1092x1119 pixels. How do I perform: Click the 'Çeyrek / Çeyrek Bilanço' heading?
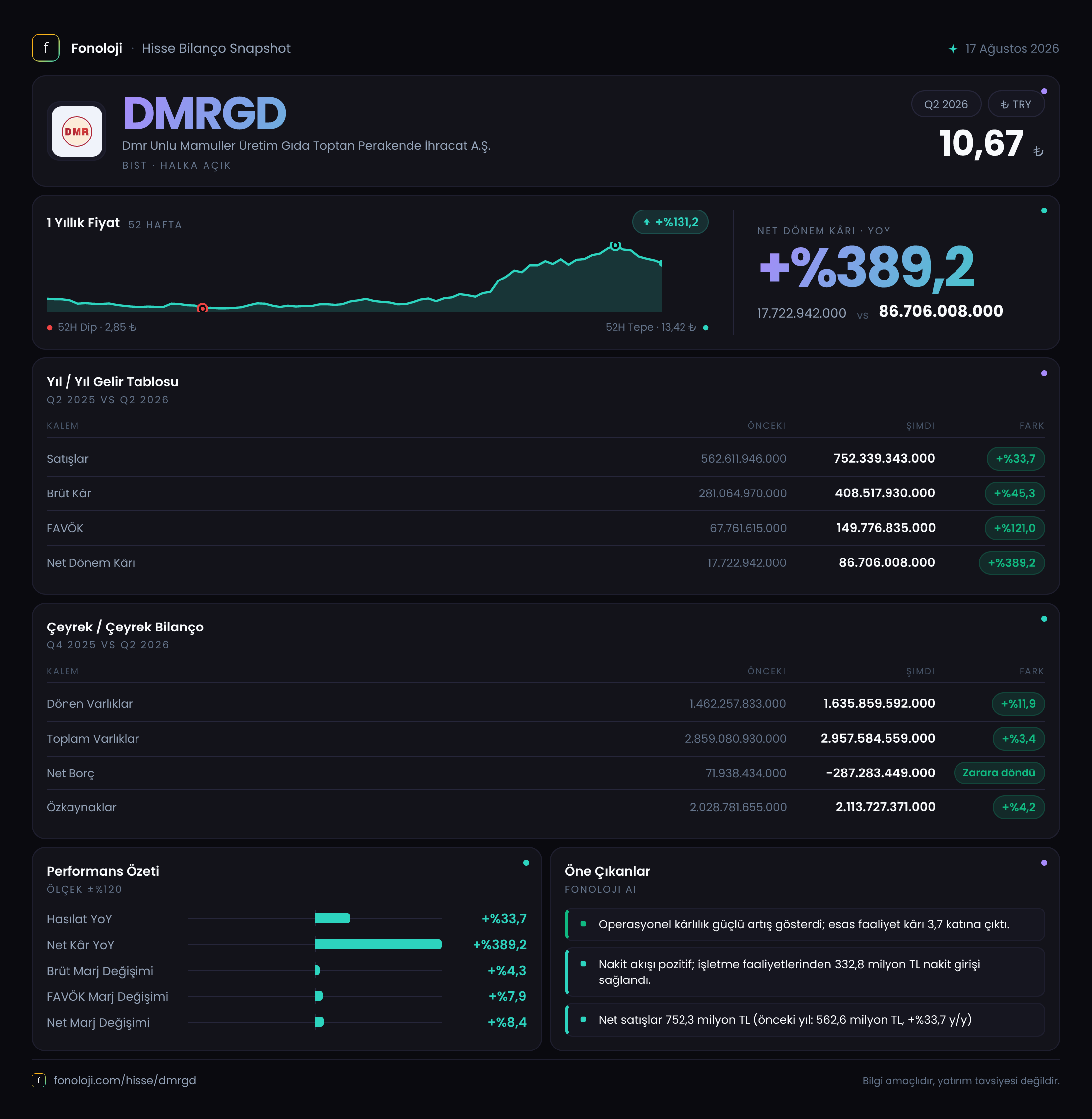(x=125, y=628)
